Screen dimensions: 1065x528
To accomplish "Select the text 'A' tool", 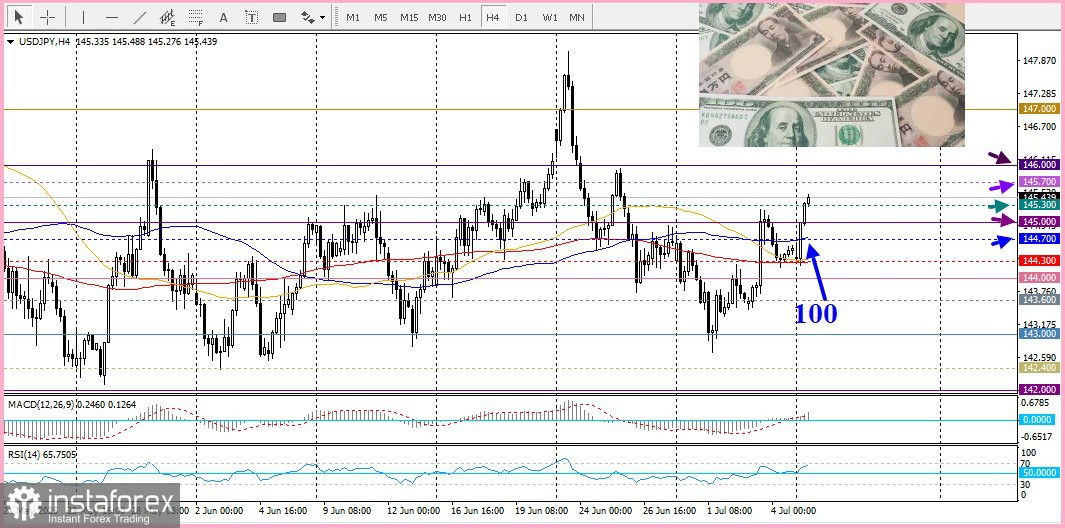I will pyautogui.click(x=223, y=17).
